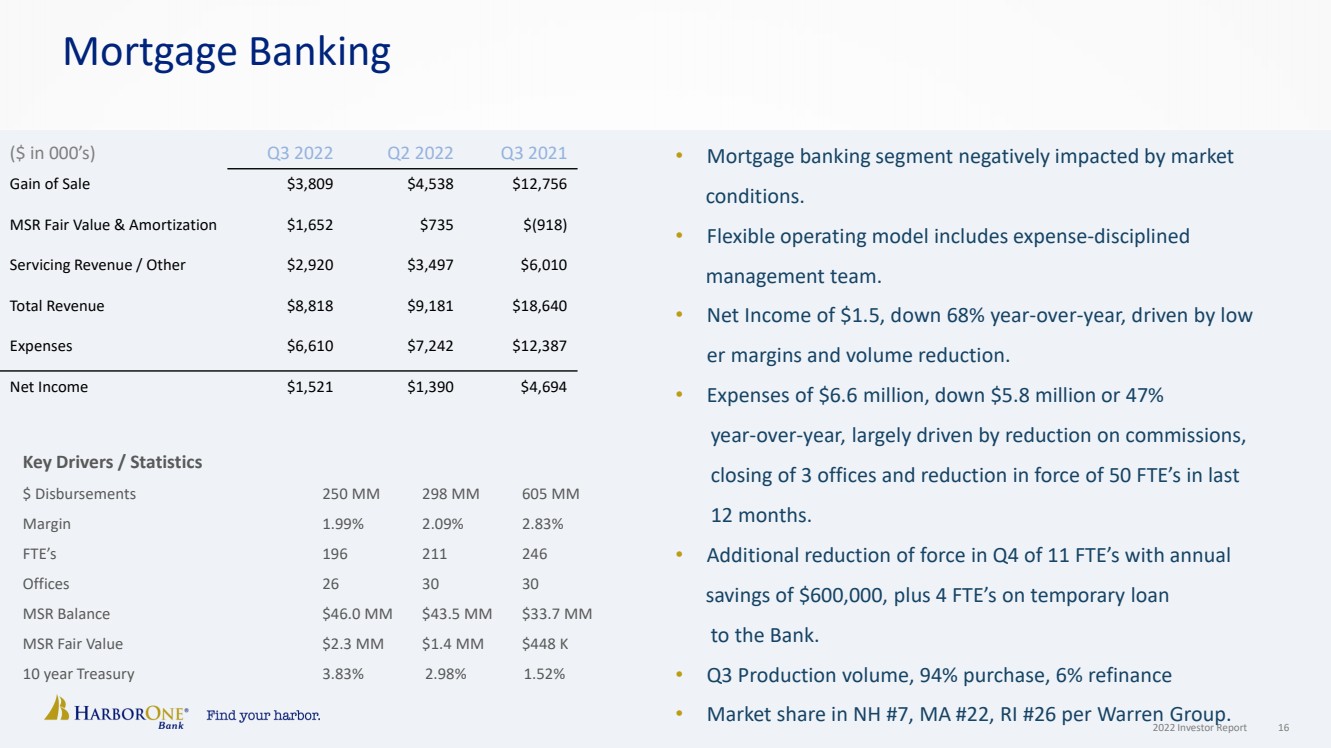Click the '605 MM' disbursements value
The width and height of the screenshot is (1331, 748).
pos(551,494)
